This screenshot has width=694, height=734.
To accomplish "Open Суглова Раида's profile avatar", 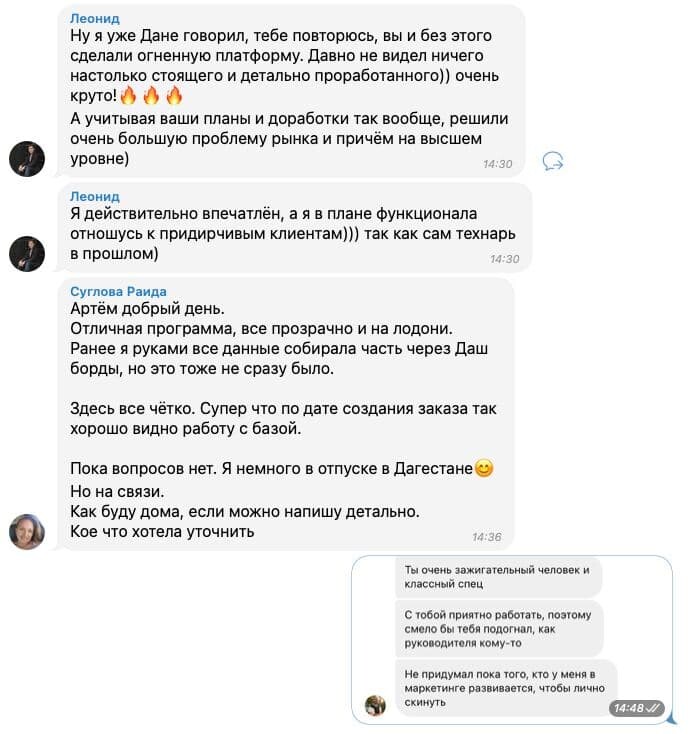I will tap(27, 531).
